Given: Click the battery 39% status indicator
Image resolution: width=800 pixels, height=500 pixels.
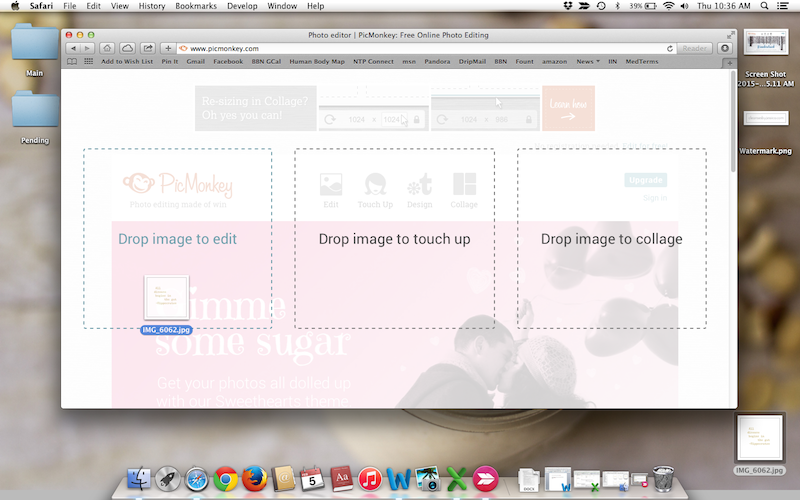Looking at the screenshot, I should coord(643,6).
